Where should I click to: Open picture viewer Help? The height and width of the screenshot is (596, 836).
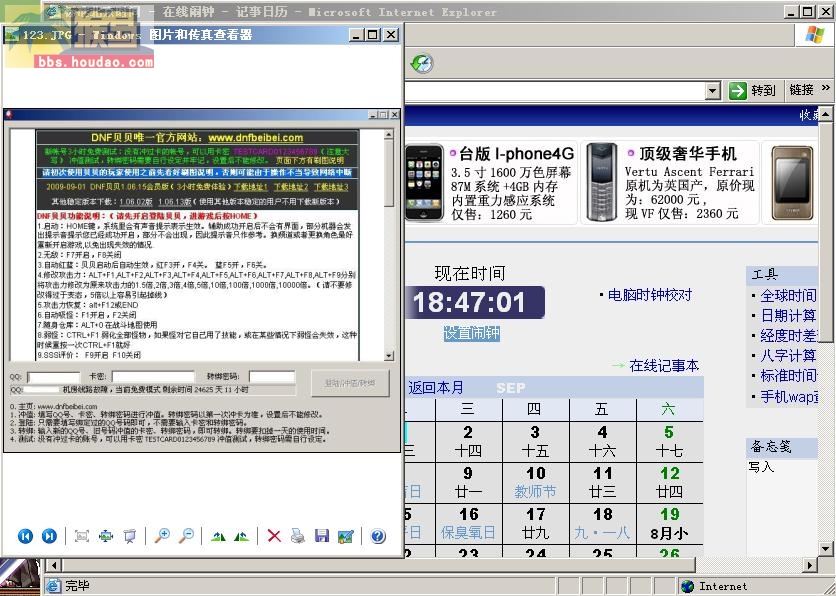coord(378,536)
